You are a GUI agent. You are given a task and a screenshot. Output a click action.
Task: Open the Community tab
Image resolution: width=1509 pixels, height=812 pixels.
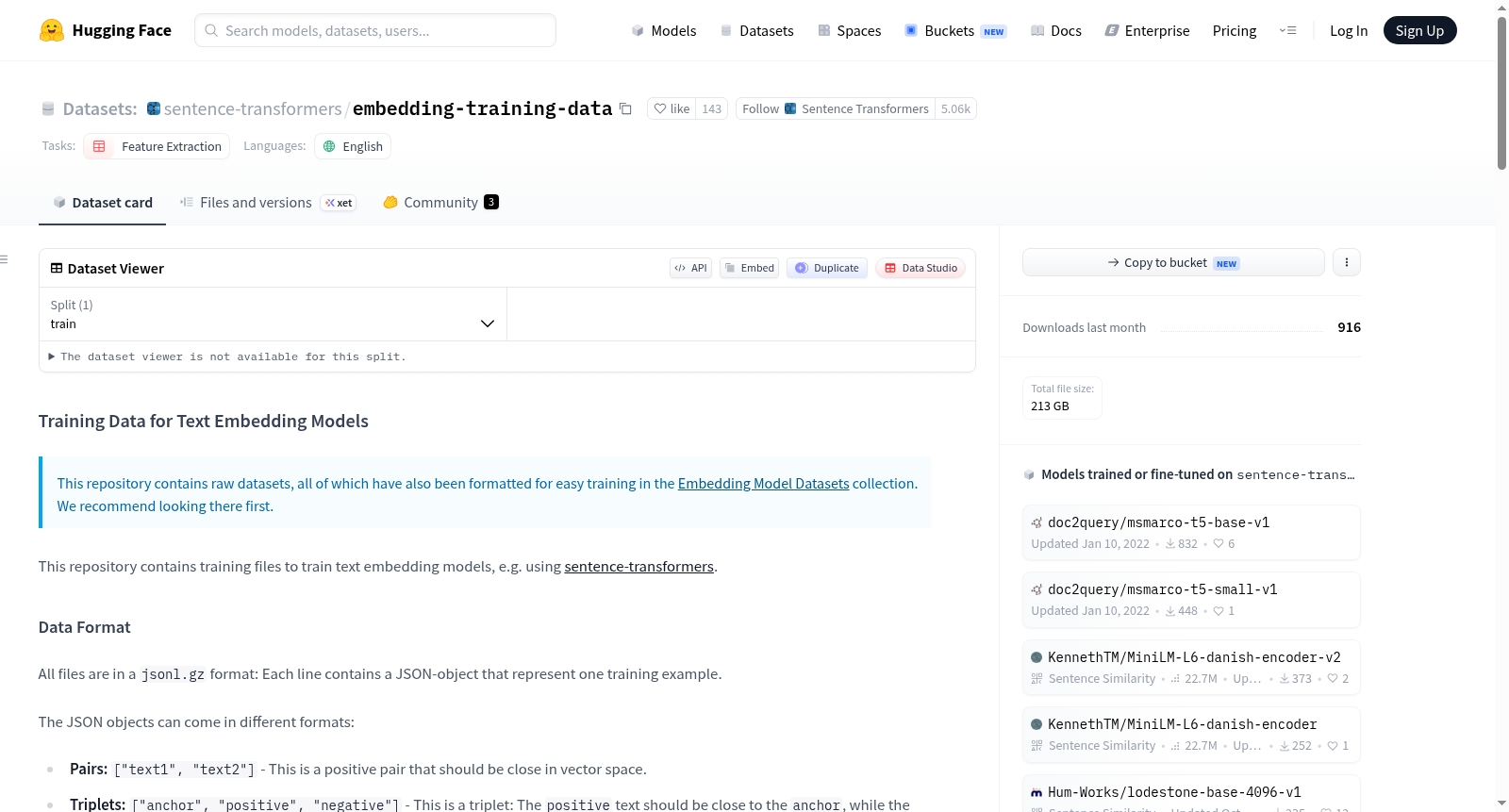click(440, 203)
